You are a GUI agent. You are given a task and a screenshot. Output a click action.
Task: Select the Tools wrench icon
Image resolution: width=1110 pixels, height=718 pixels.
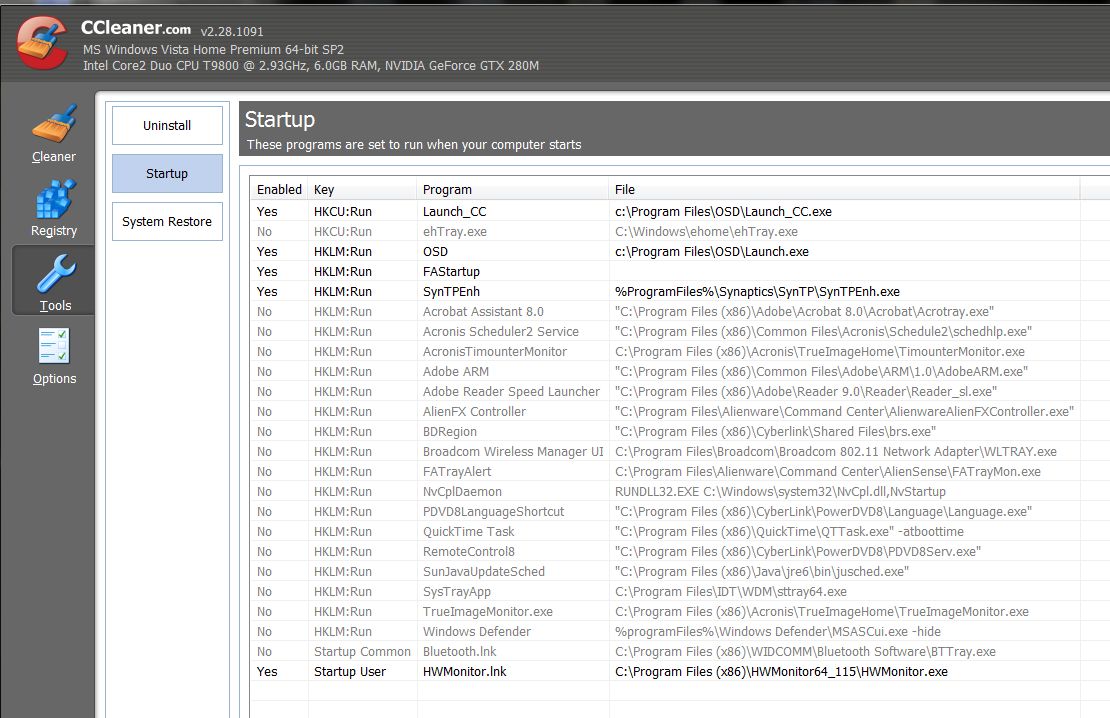coord(55,274)
